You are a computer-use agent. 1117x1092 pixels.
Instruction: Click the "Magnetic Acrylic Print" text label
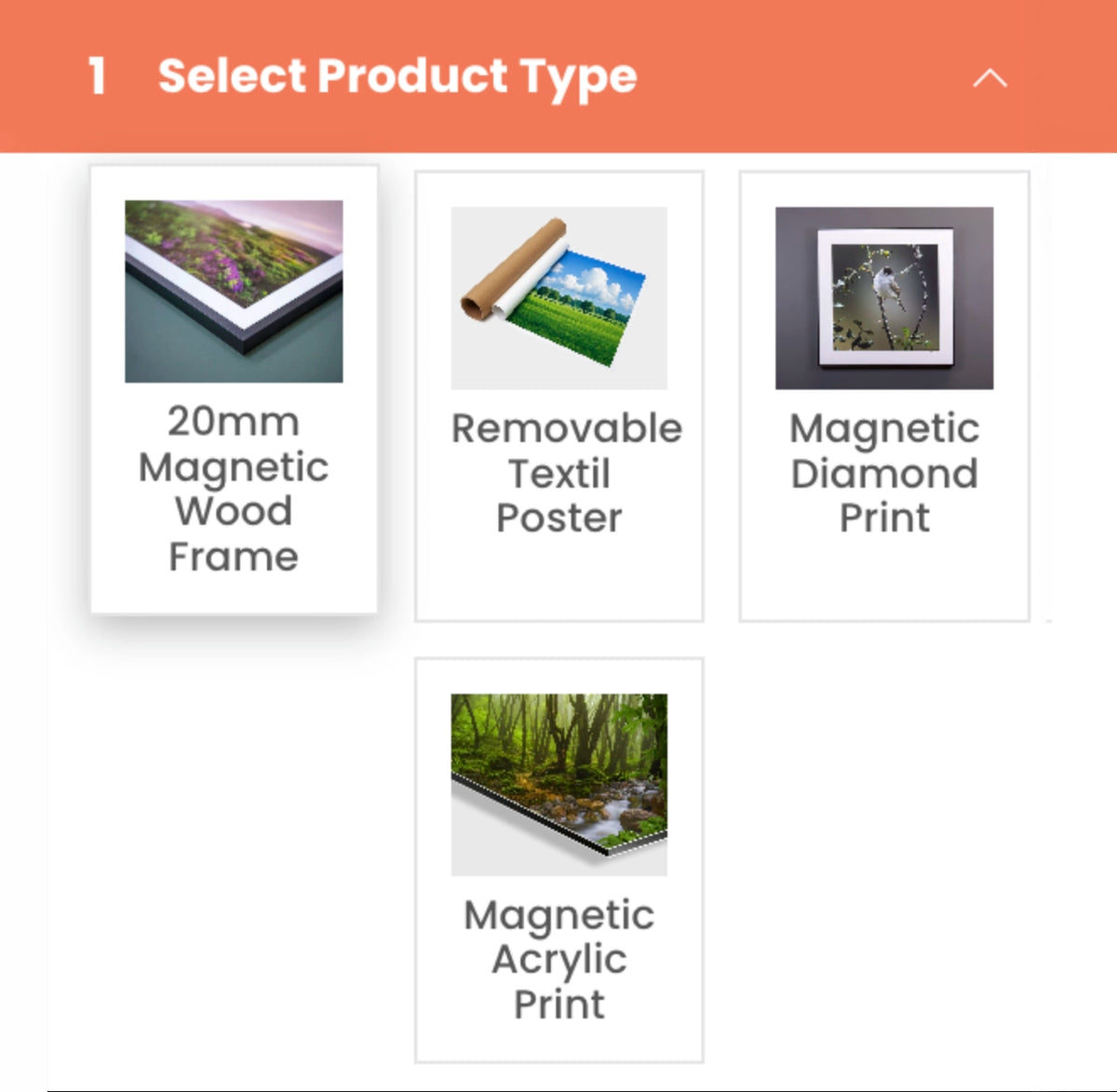pos(559,959)
